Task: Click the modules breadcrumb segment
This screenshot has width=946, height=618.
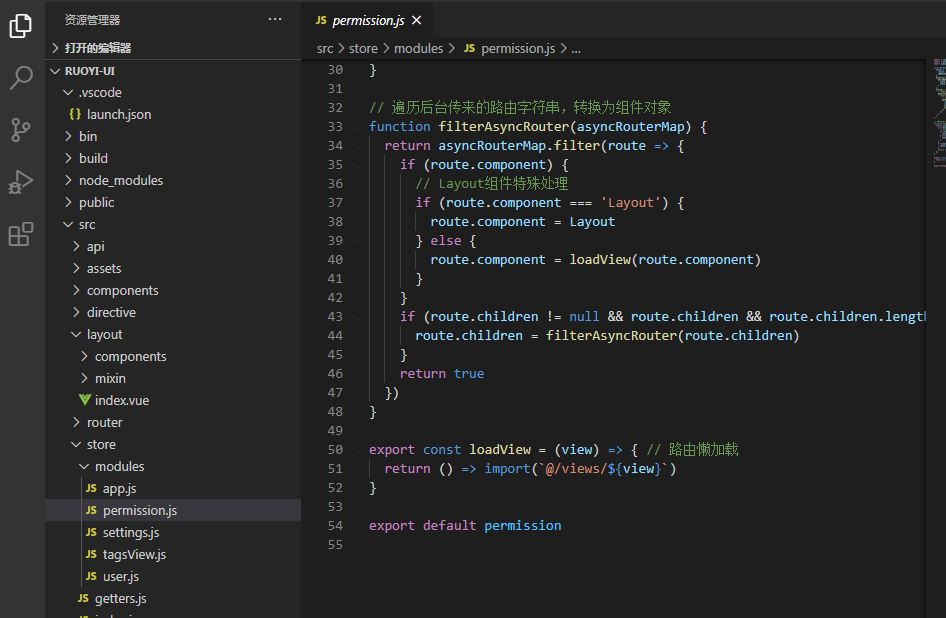Action: click(419, 49)
